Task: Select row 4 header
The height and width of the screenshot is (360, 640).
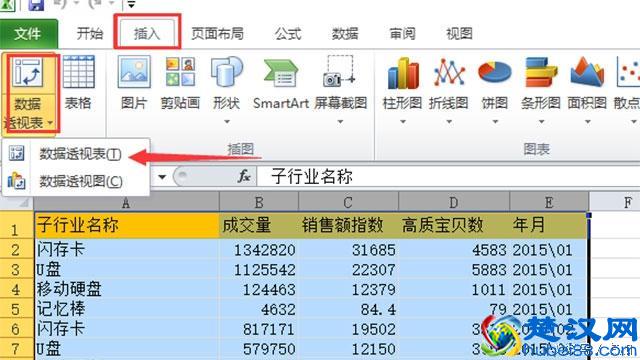Action: click(x=16, y=289)
